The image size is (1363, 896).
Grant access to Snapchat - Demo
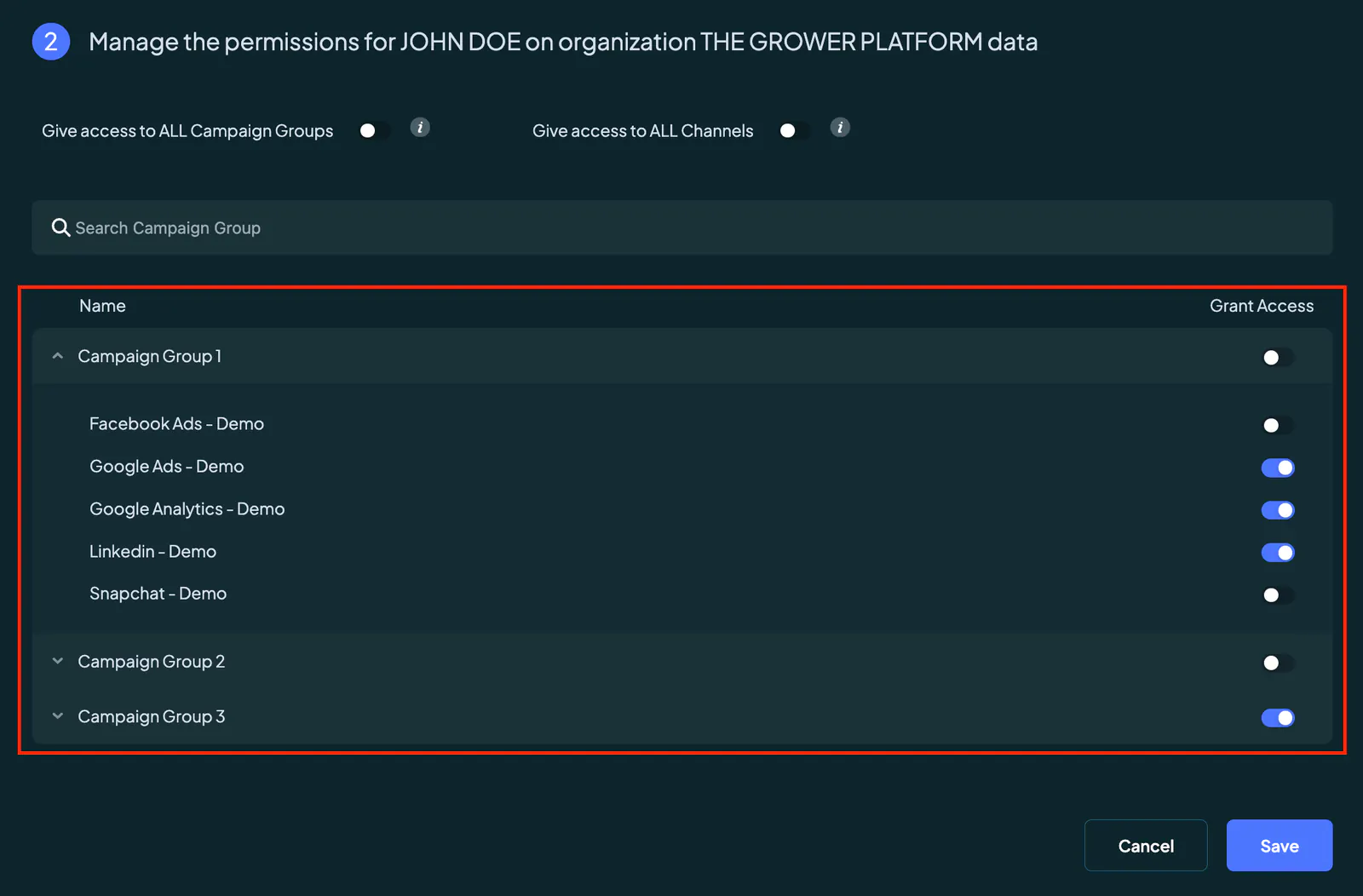tap(1278, 595)
